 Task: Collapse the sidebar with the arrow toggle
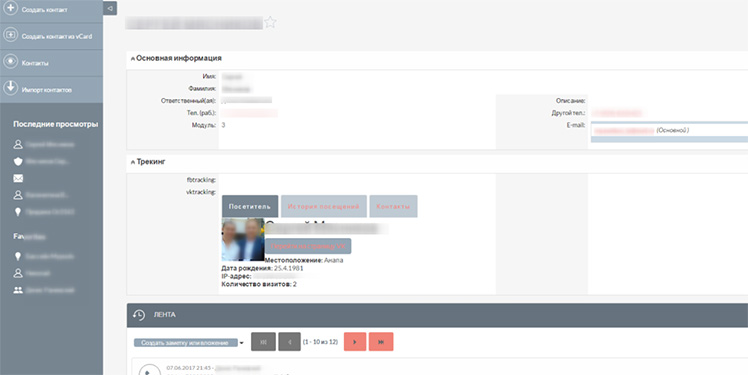110,8
